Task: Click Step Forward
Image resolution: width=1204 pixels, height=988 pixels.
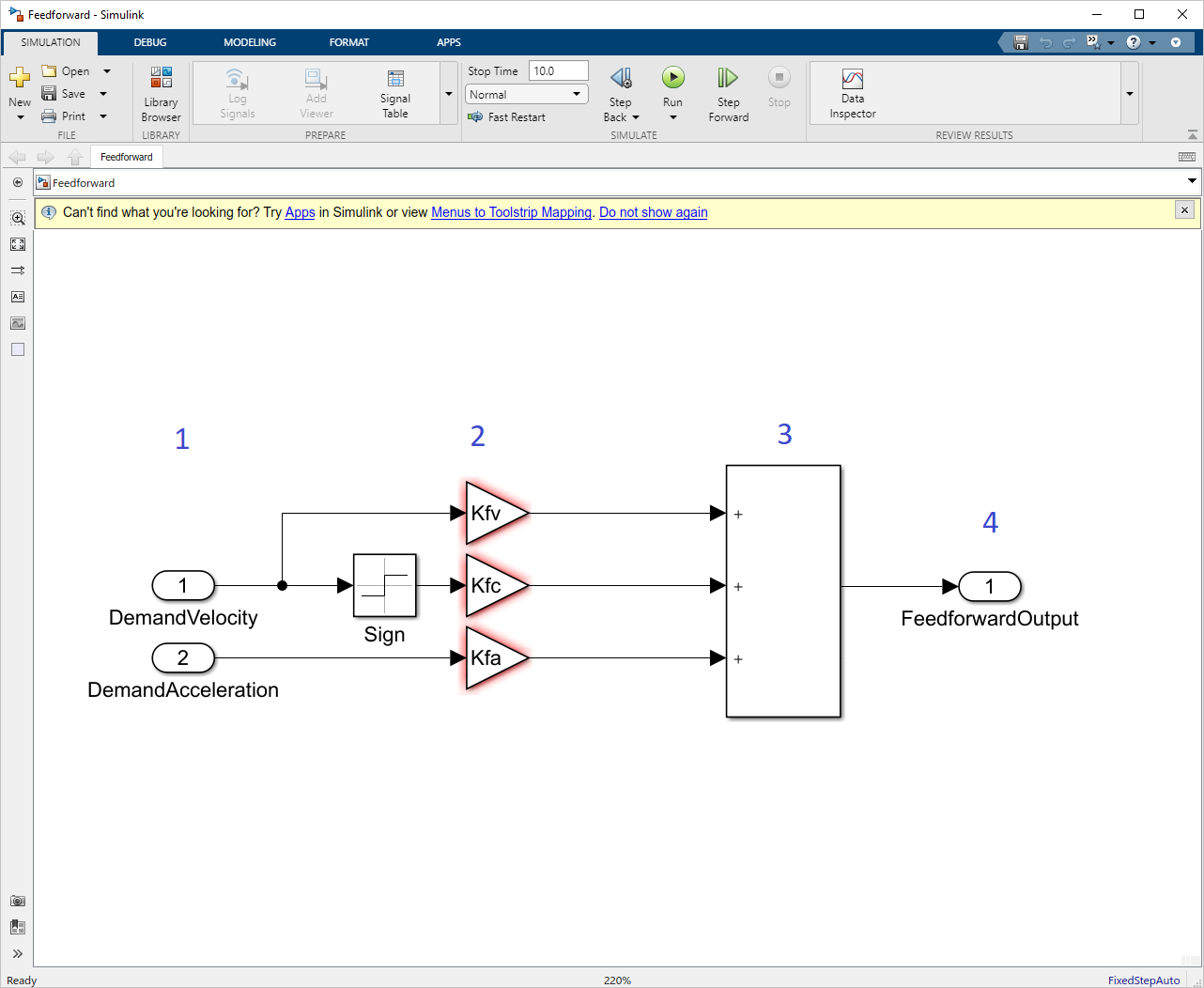Action: 729,95
